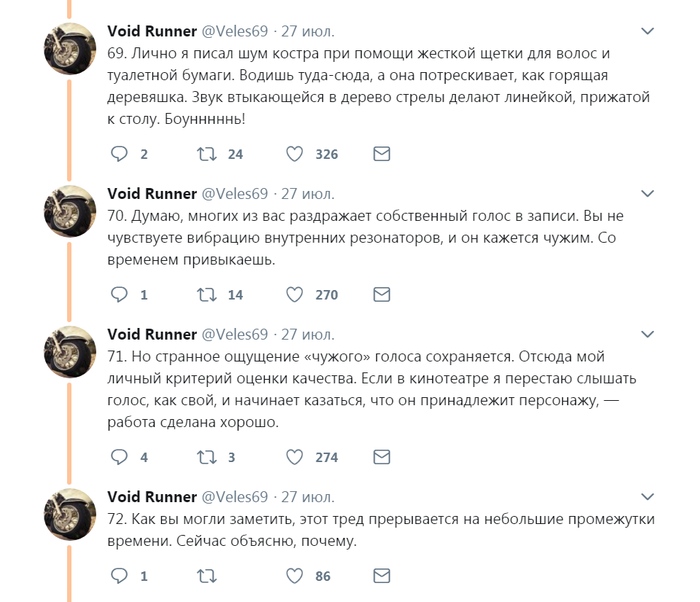This screenshot has height=602, width=700.
Task: Retweet tweet 69 with 24 retweets
Action: [x=207, y=154]
